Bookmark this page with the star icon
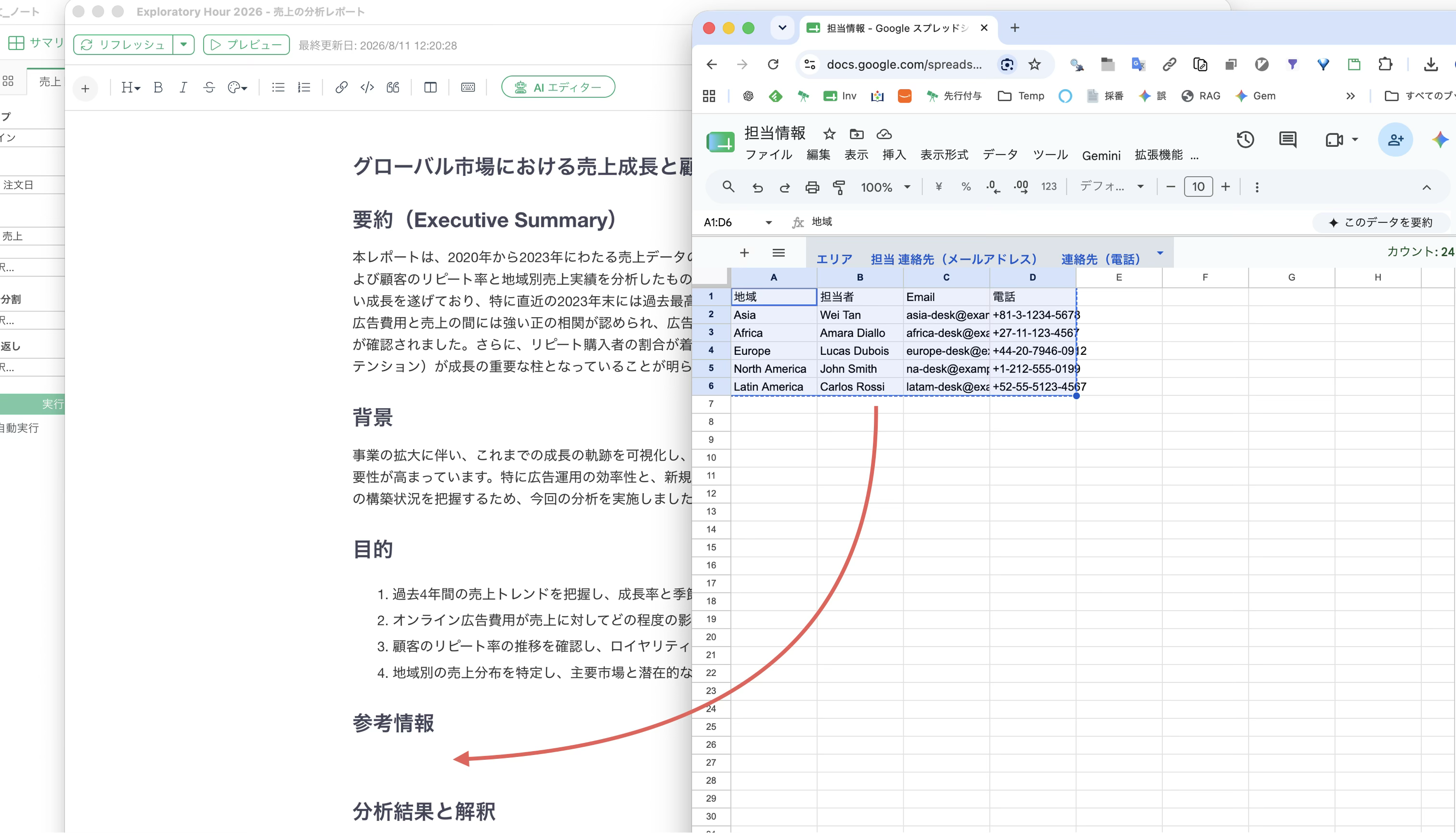This screenshot has width=1456, height=833. (1034, 64)
